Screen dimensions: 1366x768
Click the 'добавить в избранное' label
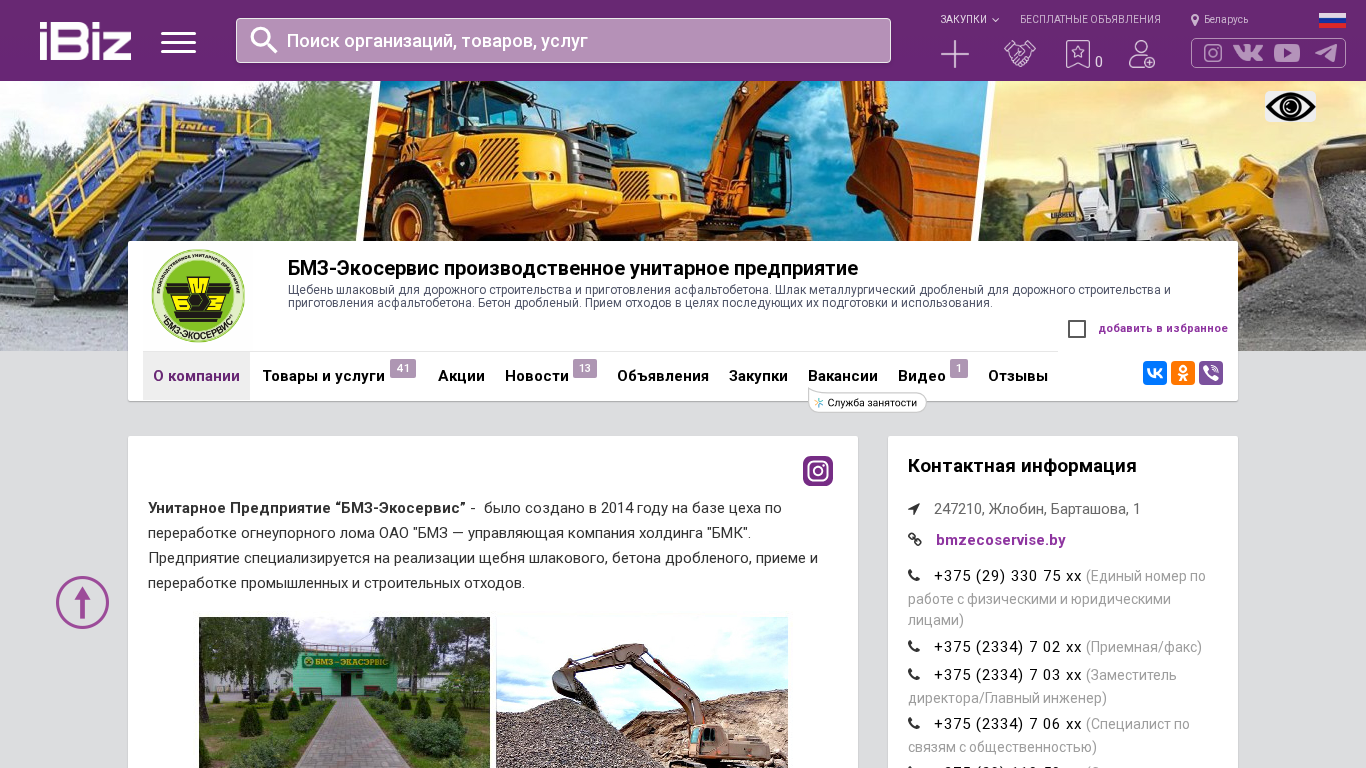coord(1163,329)
